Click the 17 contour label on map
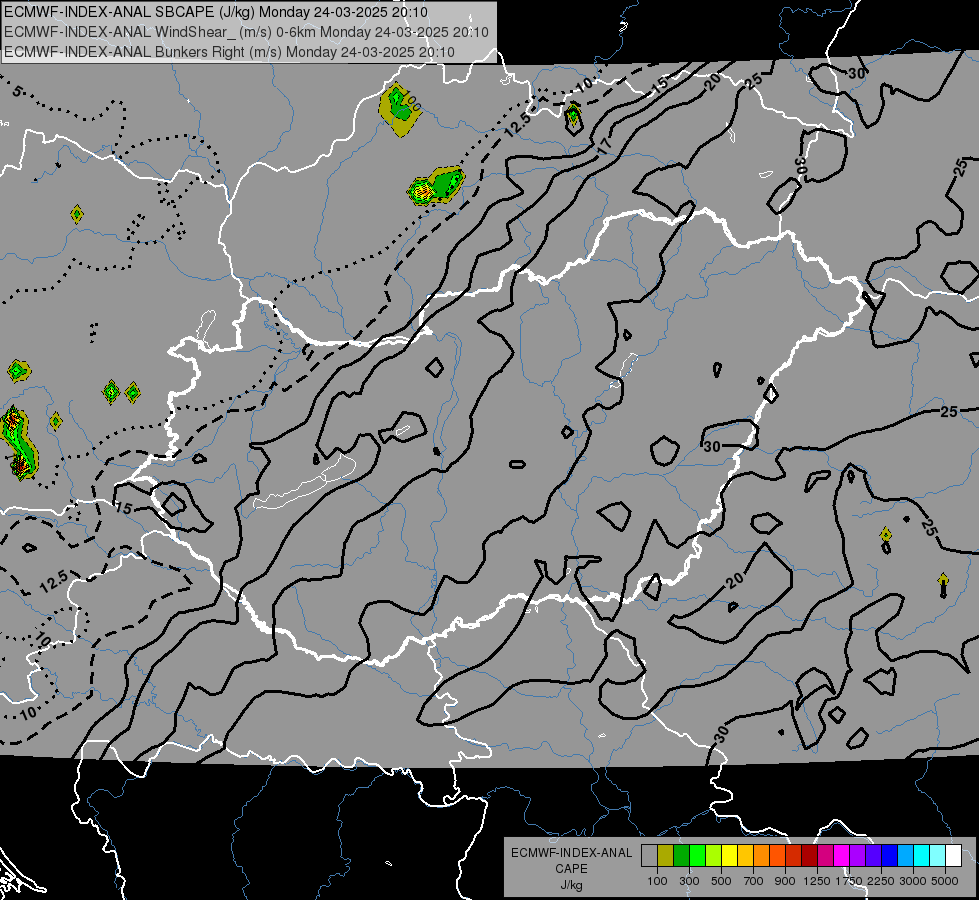Image resolution: width=979 pixels, height=900 pixels. [604, 147]
